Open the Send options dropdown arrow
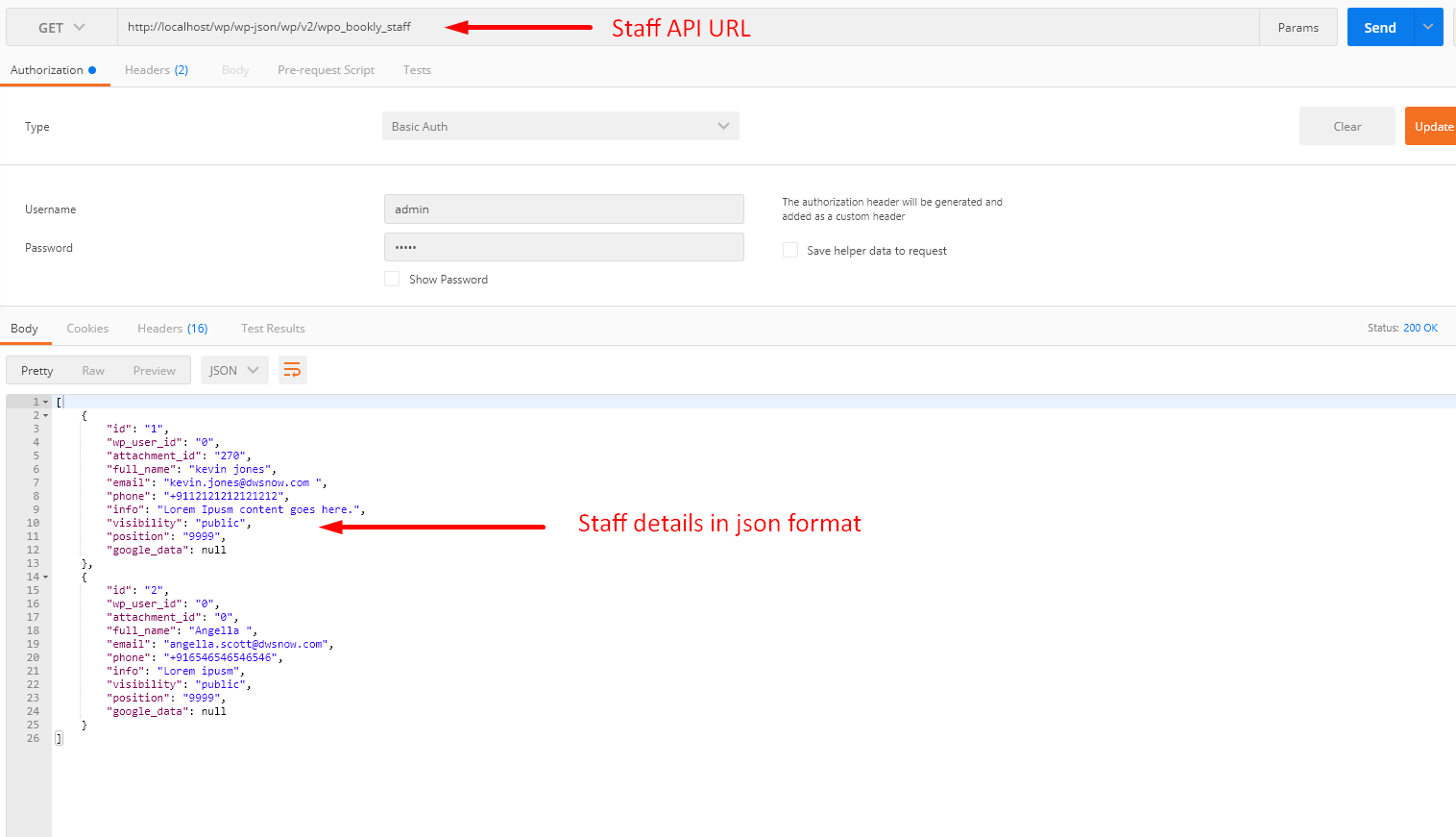Viewport: 1456px width, 837px height. coord(1428,27)
